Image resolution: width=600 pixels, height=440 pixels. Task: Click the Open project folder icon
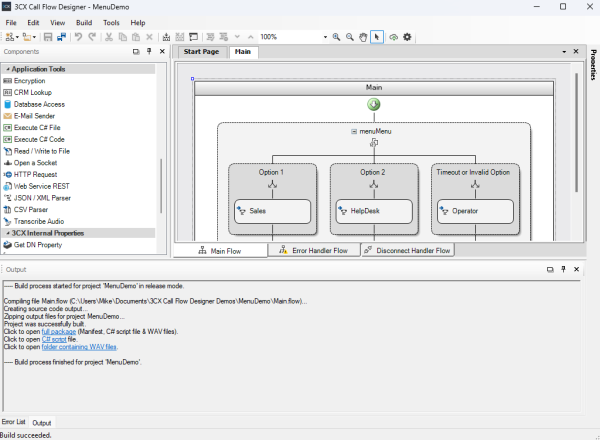coord(26,37)
